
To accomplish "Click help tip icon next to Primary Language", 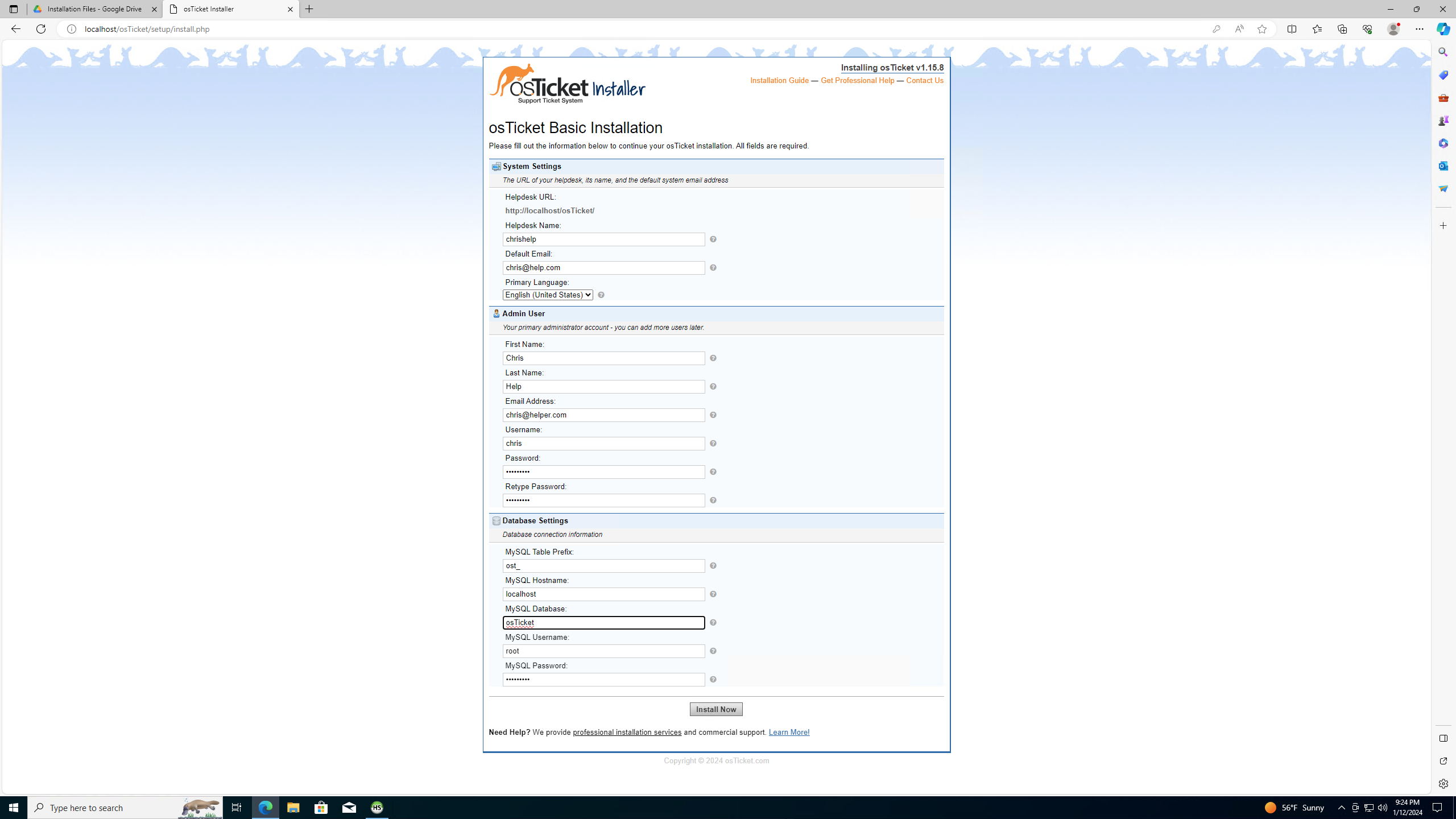I will [601, 295].
